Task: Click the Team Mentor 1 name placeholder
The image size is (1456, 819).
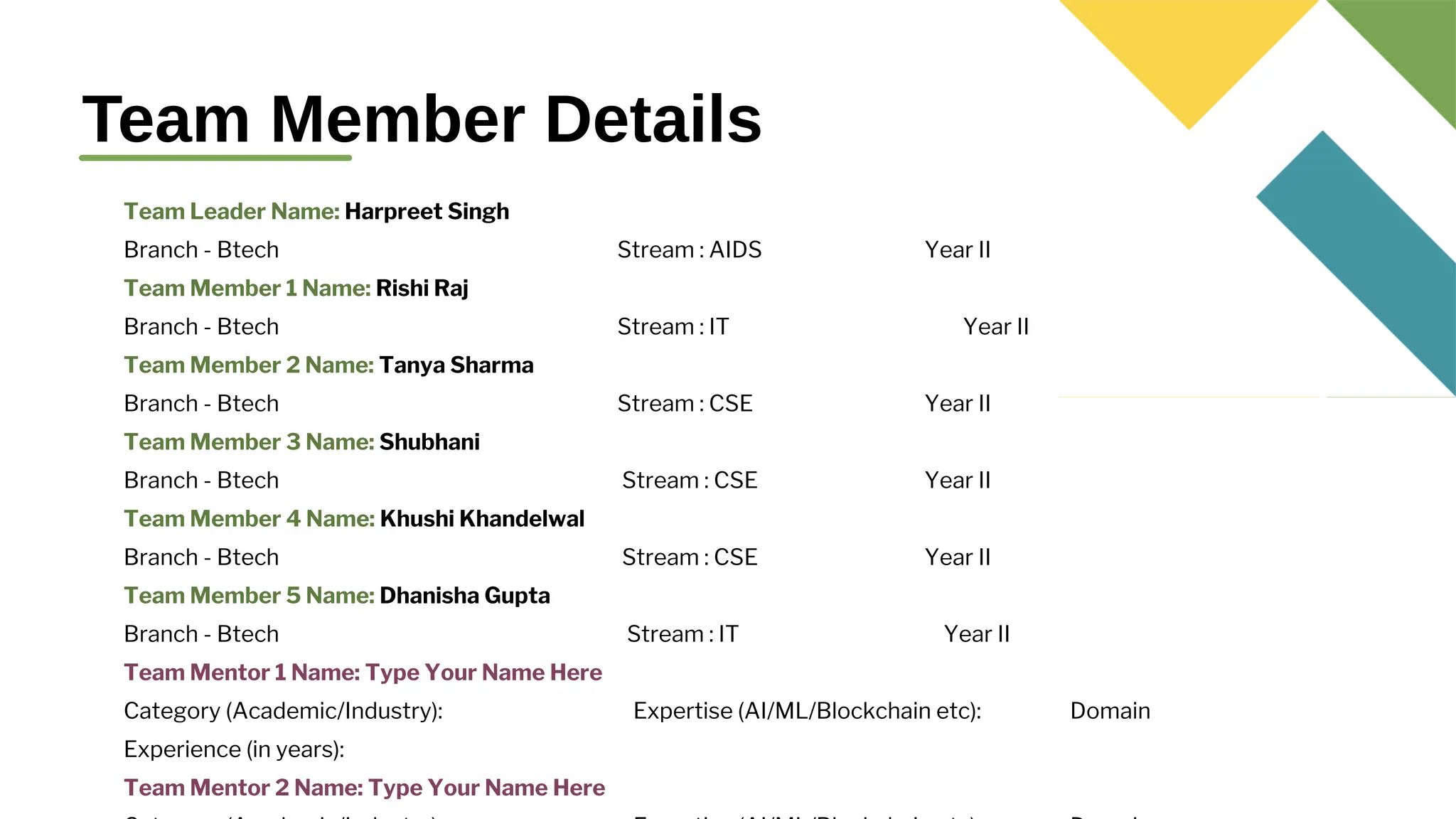Action: pos(483,673)
